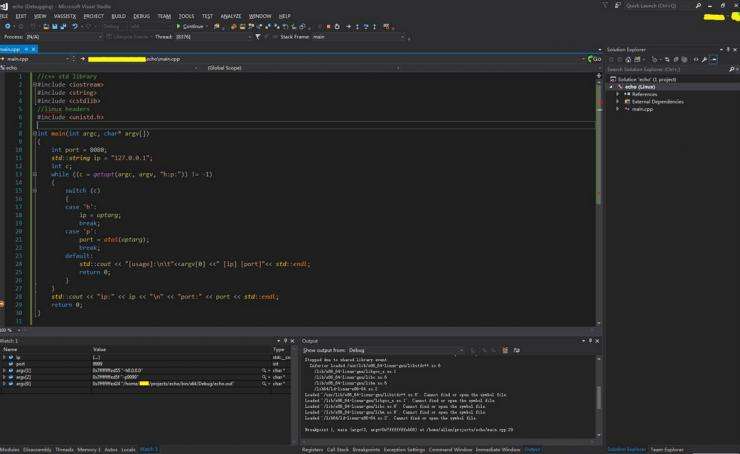The width and height of the screenshot is (740, 454).
Task: Open the TOOLS menu
Action: coord(186,16)
